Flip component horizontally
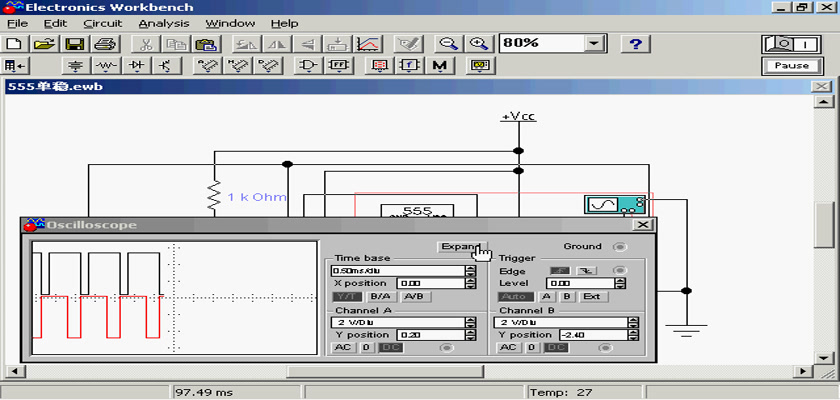 click(x=278, y=43)
